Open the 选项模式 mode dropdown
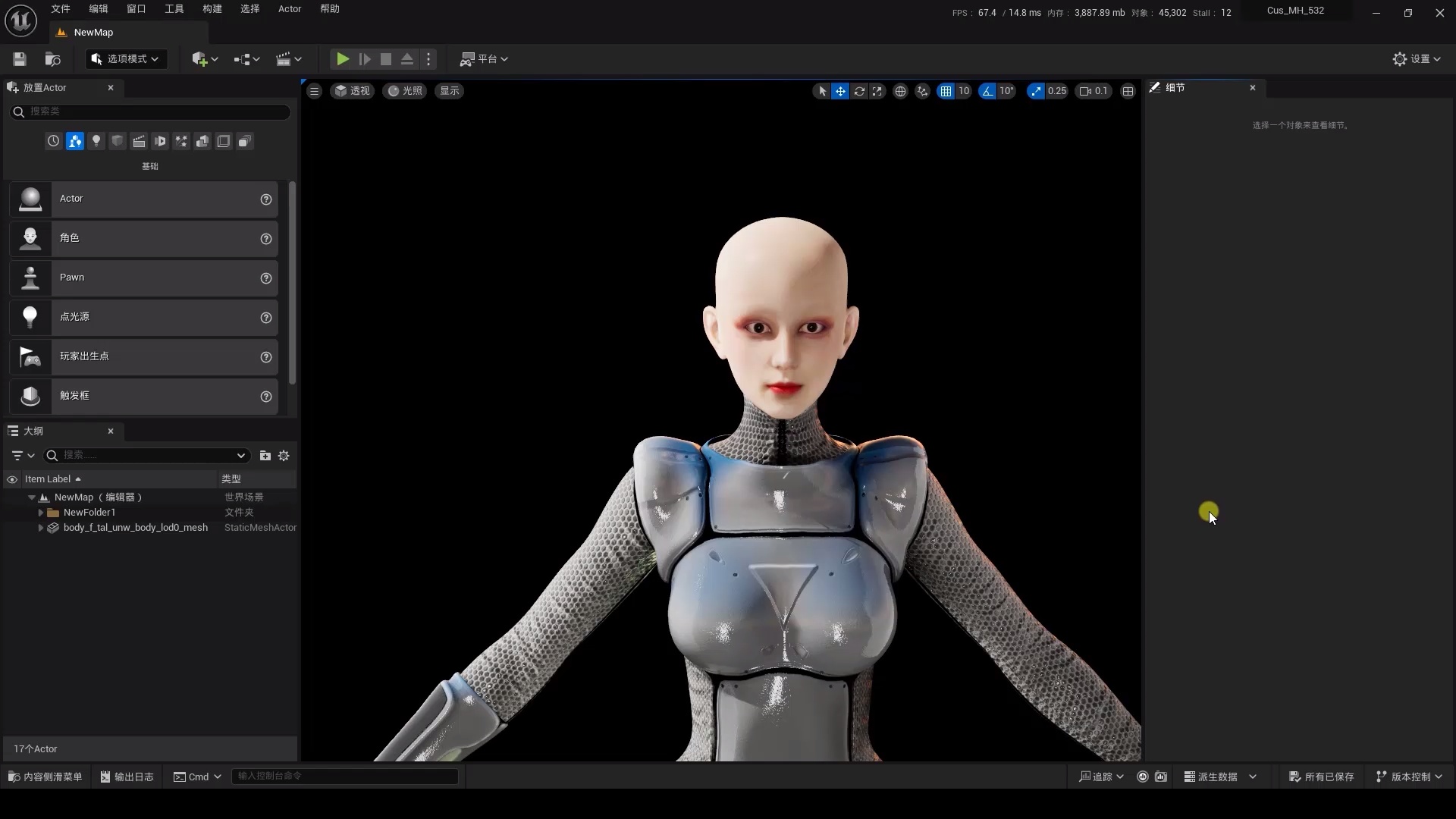The height and width of the screenshot is (819, 1456). [126, 59]
